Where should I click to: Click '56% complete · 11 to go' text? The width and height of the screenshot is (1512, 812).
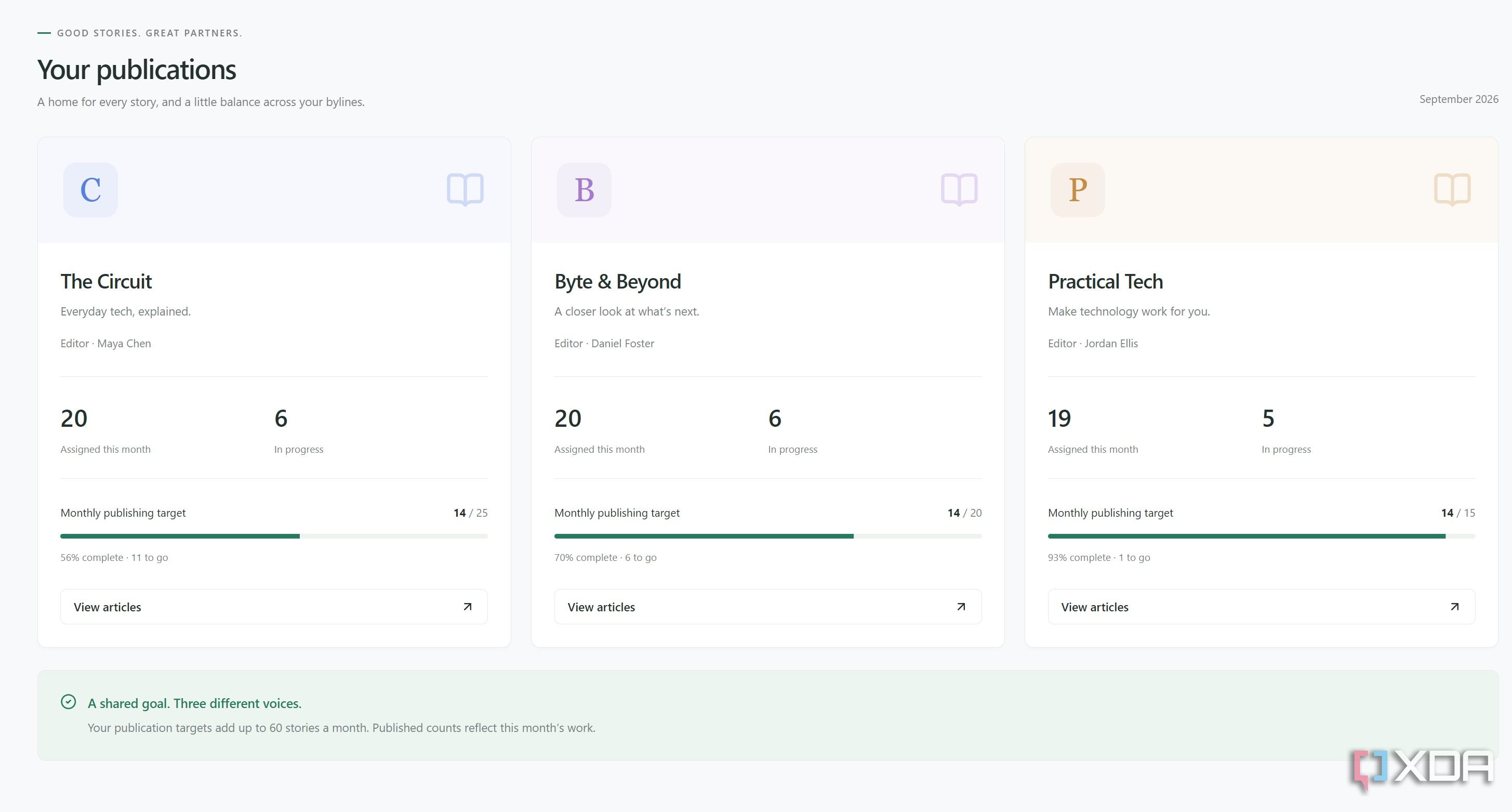click(x=114, y=557)
